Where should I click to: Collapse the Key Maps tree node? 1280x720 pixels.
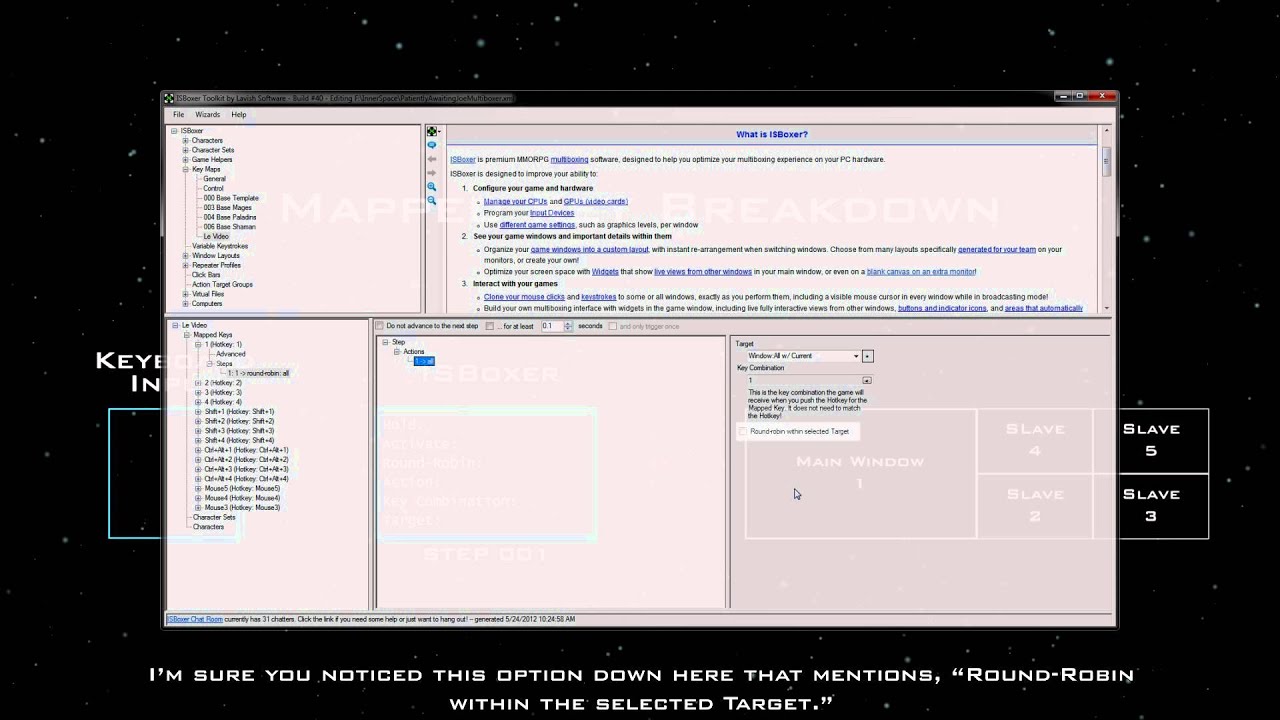pos(185,170)
